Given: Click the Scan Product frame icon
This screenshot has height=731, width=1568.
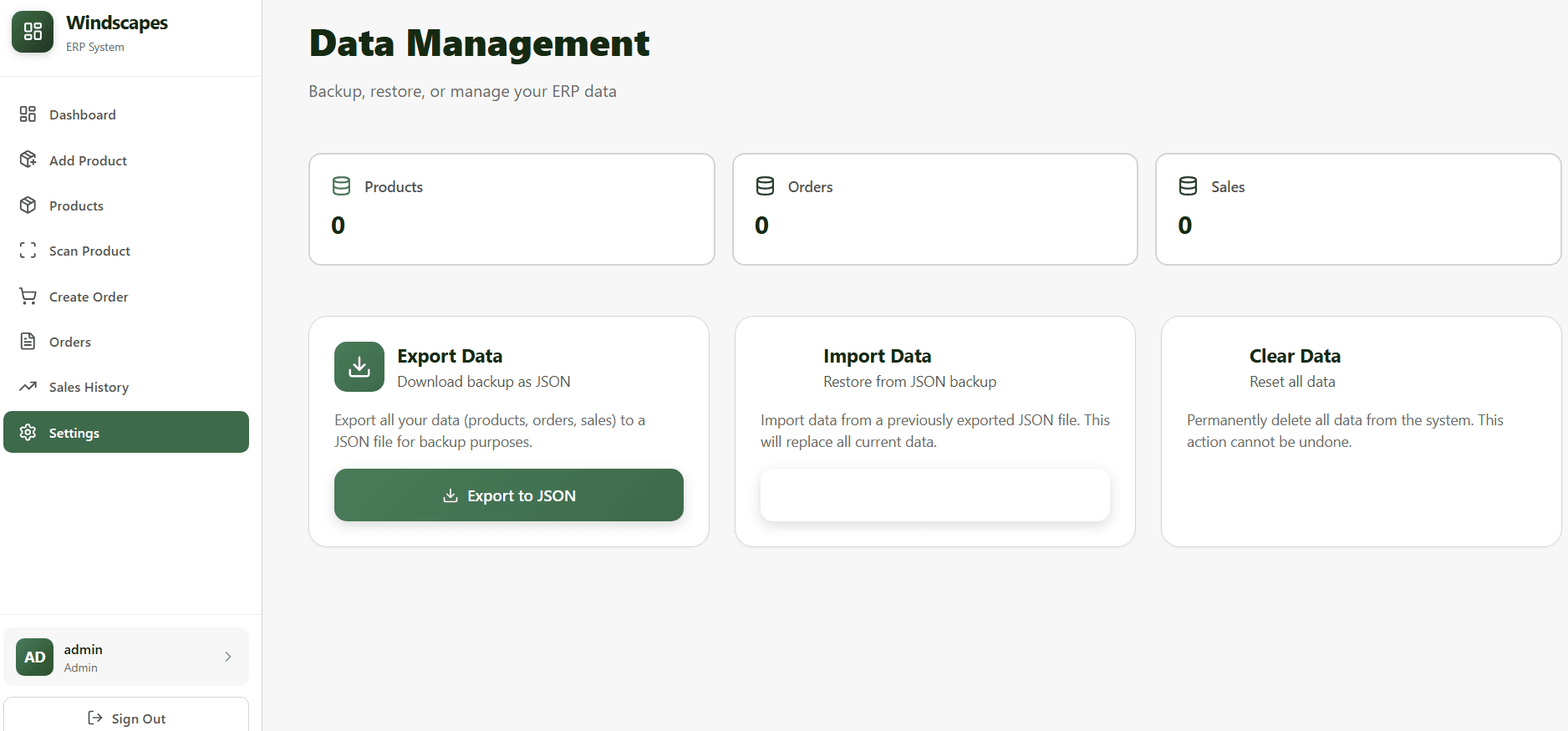Looking at the screenshot, I should click(x=28, y=251).
